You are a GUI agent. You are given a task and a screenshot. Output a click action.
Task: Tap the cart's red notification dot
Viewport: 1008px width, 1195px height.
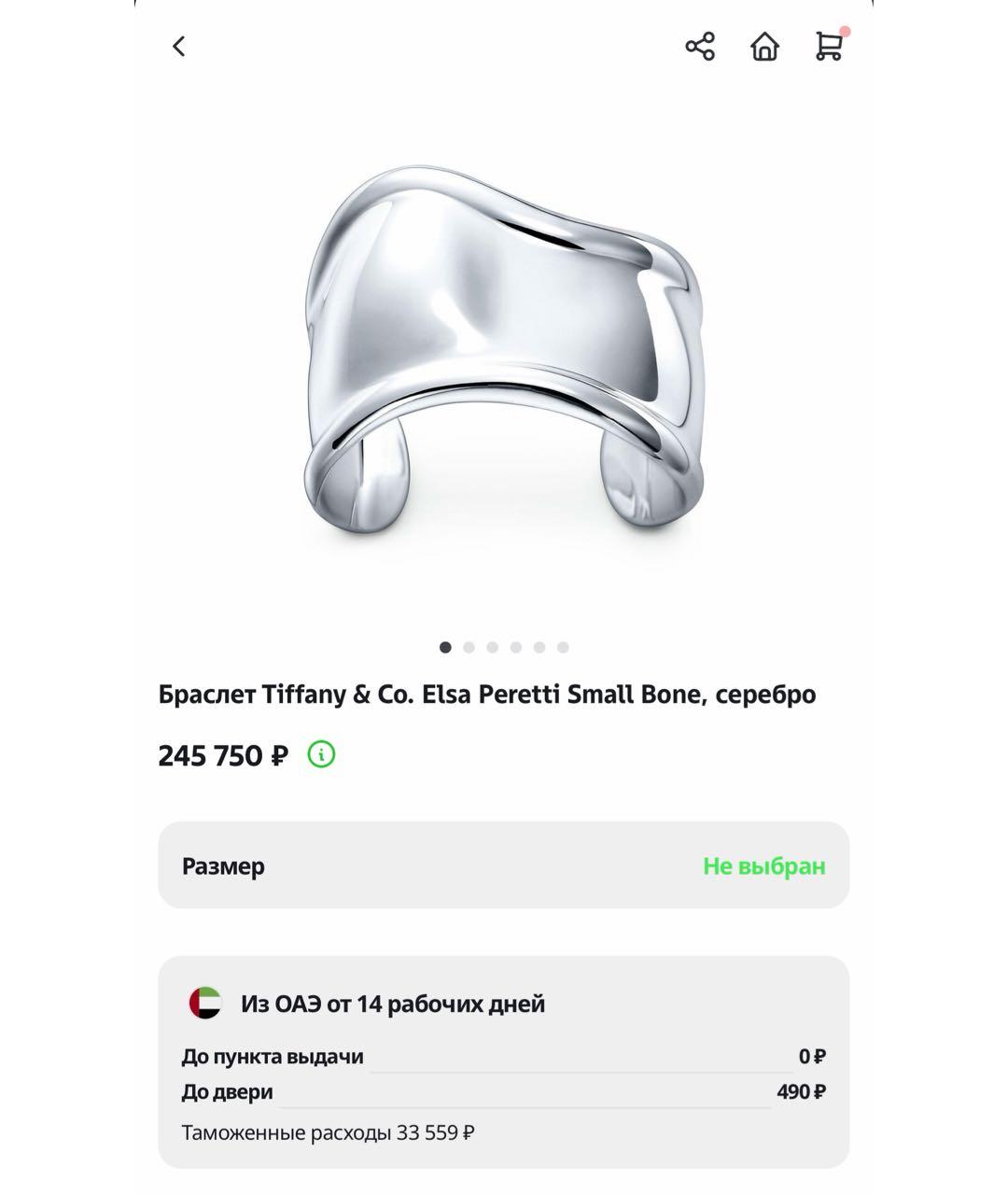(845, 32)
